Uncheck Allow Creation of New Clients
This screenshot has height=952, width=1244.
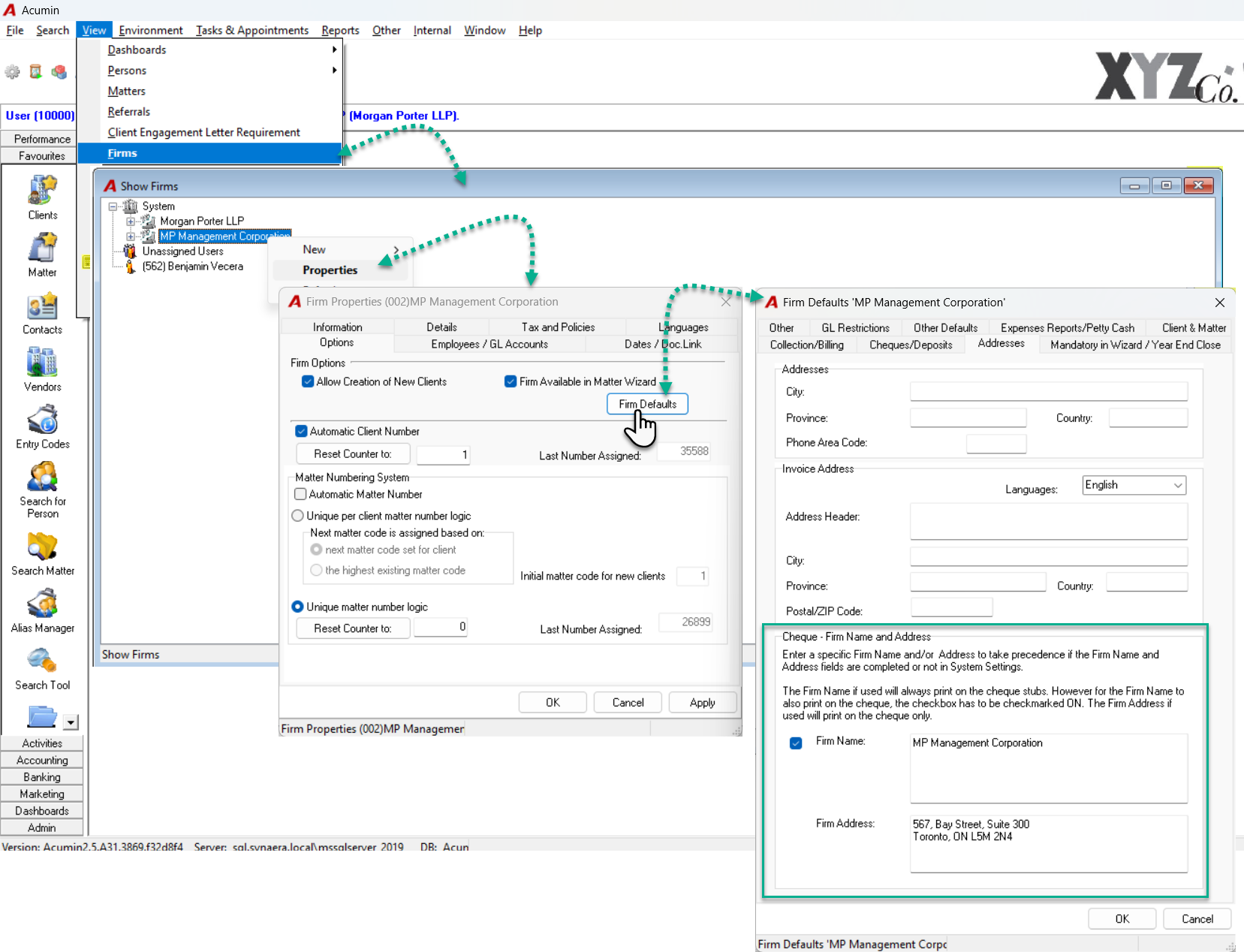308,381
